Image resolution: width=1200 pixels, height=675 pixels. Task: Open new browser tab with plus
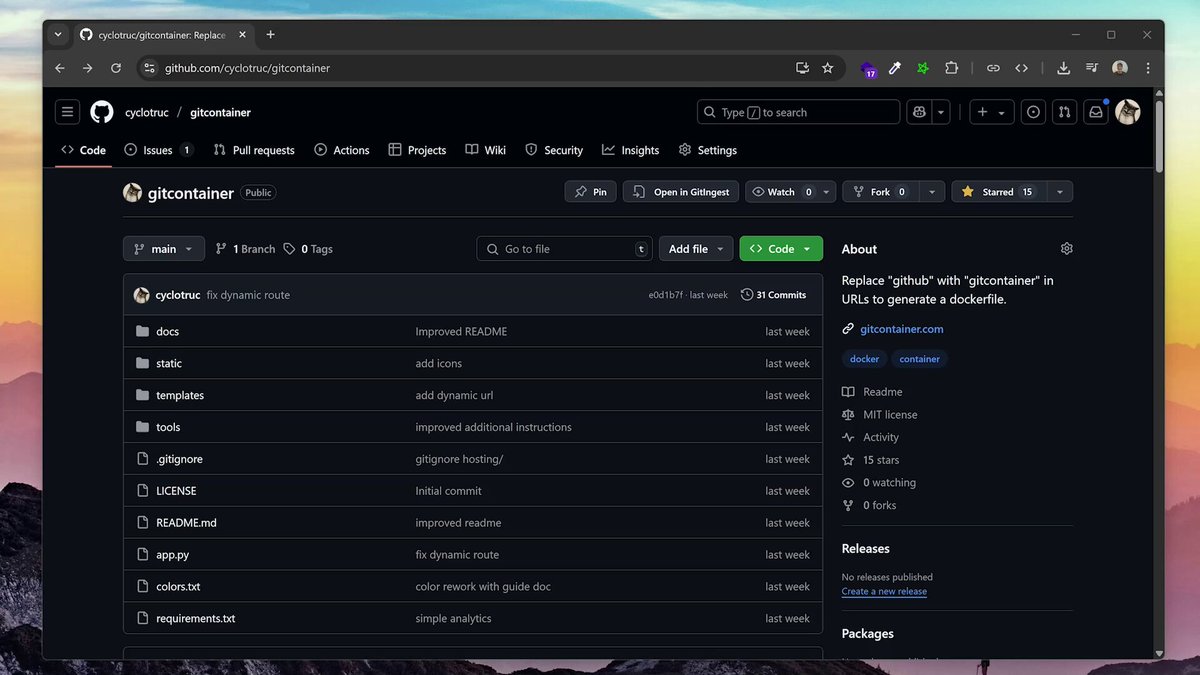pyautogui.click(x=270, y=34)
